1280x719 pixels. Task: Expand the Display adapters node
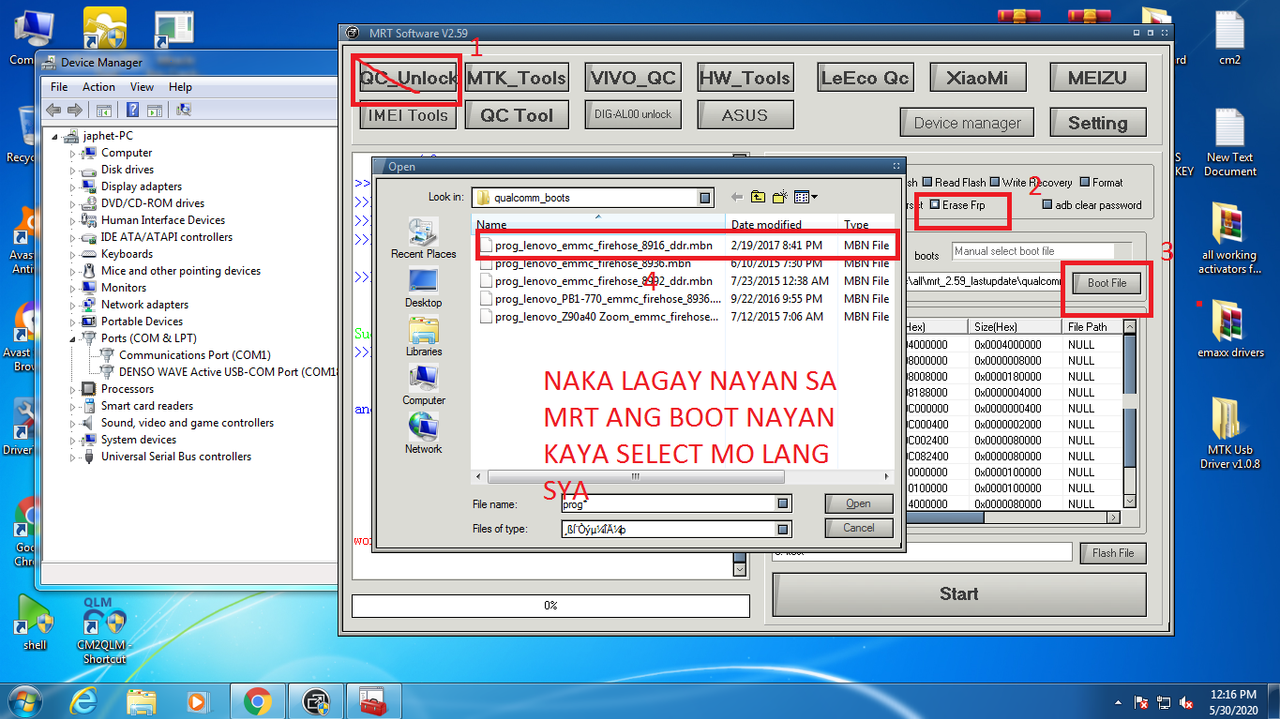73,187
